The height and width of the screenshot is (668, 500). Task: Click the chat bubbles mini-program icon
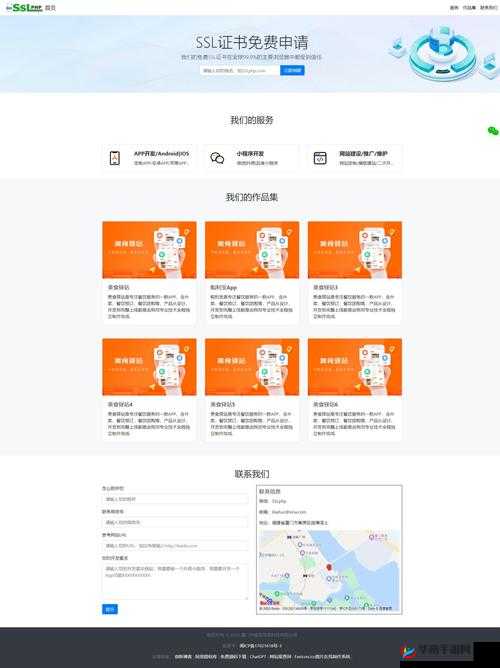click(x=217, y=158)
